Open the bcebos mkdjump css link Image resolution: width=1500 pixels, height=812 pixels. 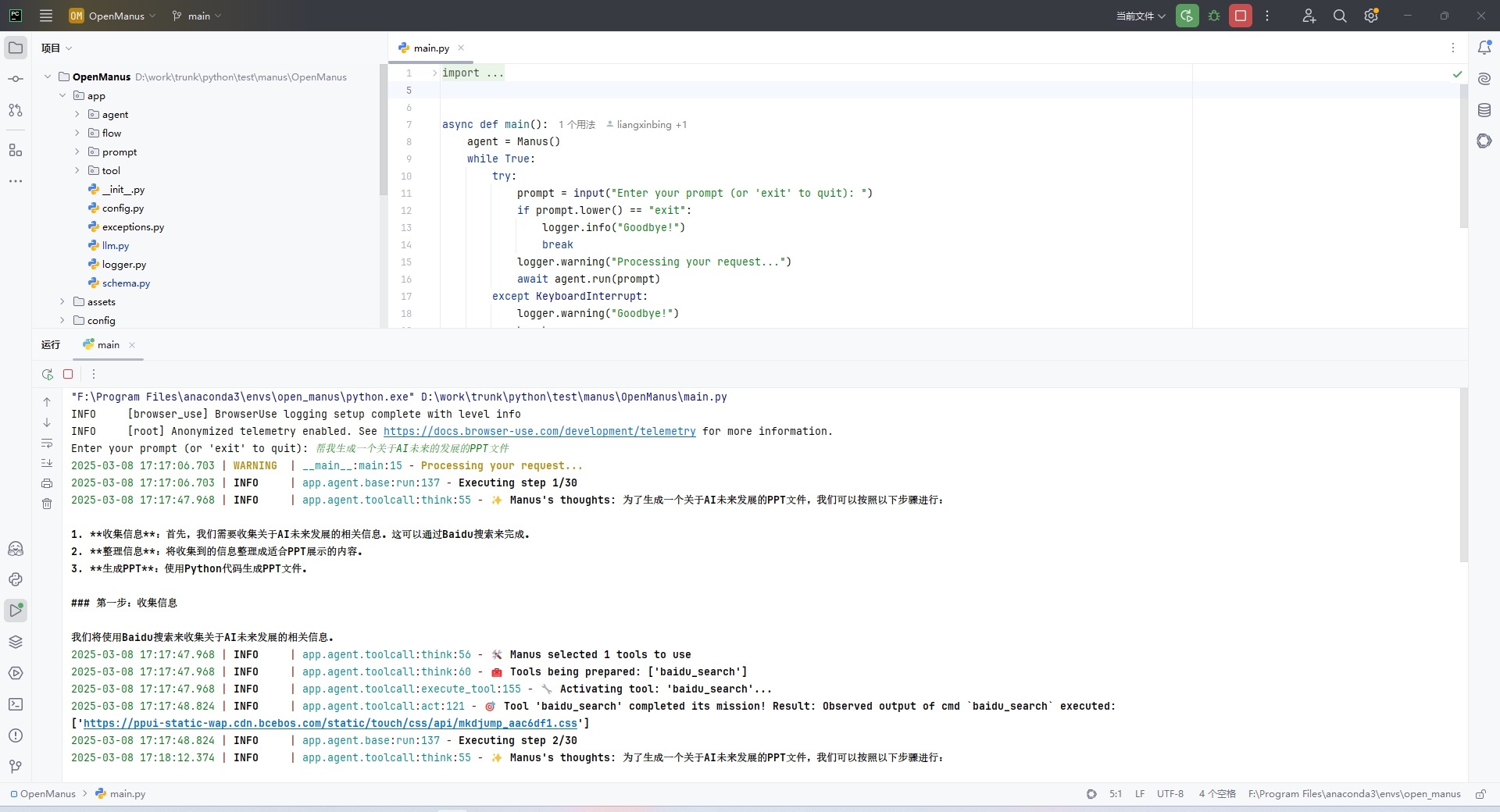click(330, 723)
